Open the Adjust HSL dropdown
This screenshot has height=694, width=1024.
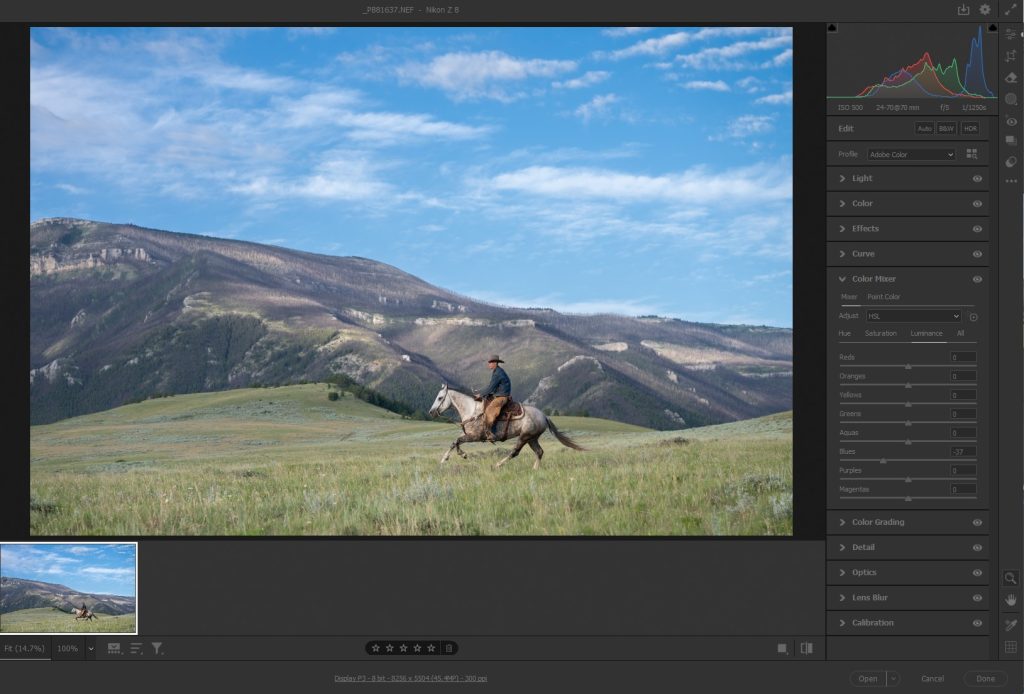click(x=913, y=316)
